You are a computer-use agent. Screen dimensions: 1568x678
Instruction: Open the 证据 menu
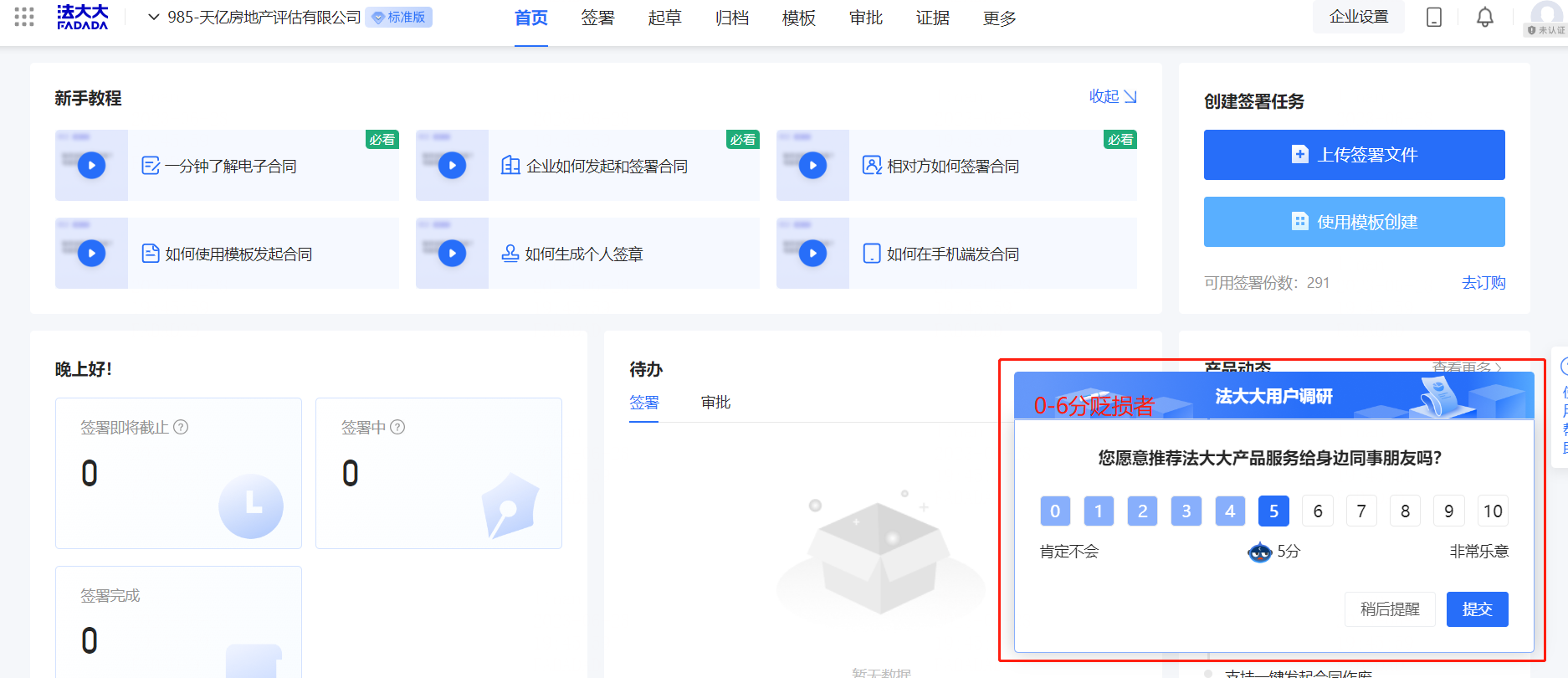point(933,18)
